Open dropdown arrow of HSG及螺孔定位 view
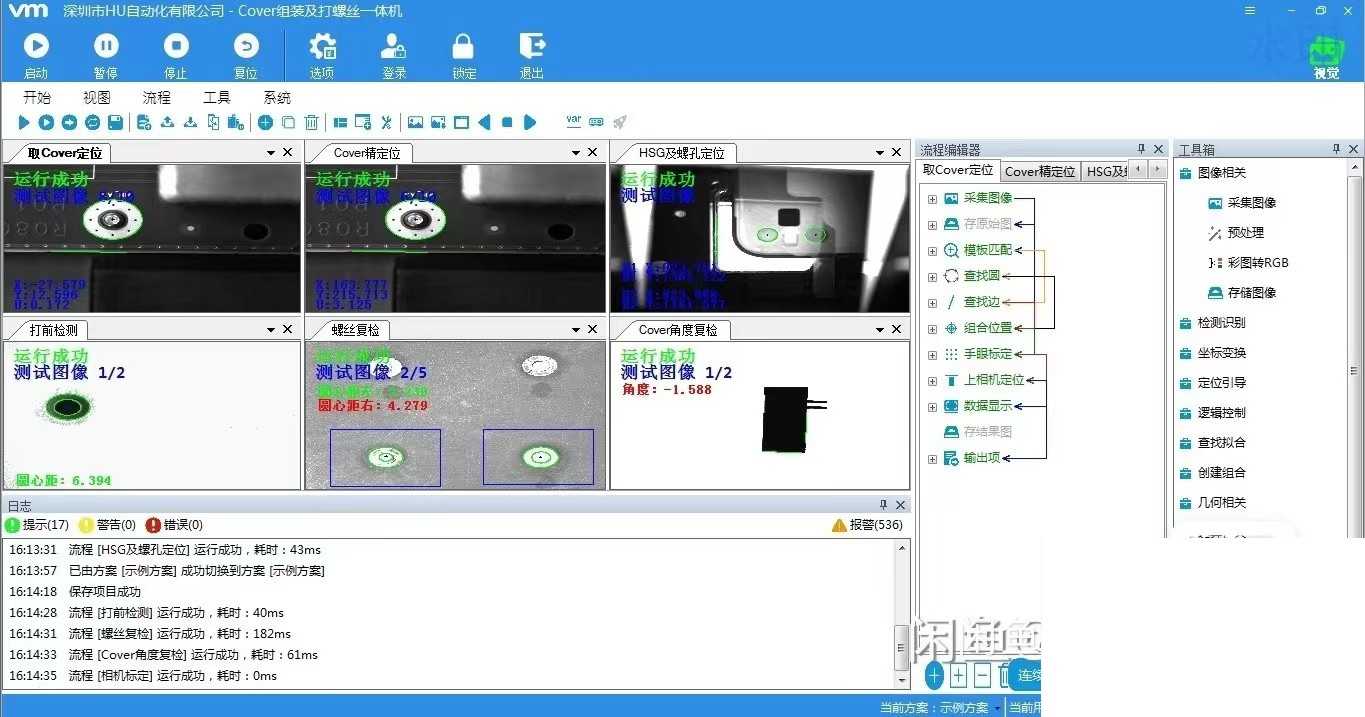The height and width of the screenshot is (717, 1365). click(x=881, y=153)
